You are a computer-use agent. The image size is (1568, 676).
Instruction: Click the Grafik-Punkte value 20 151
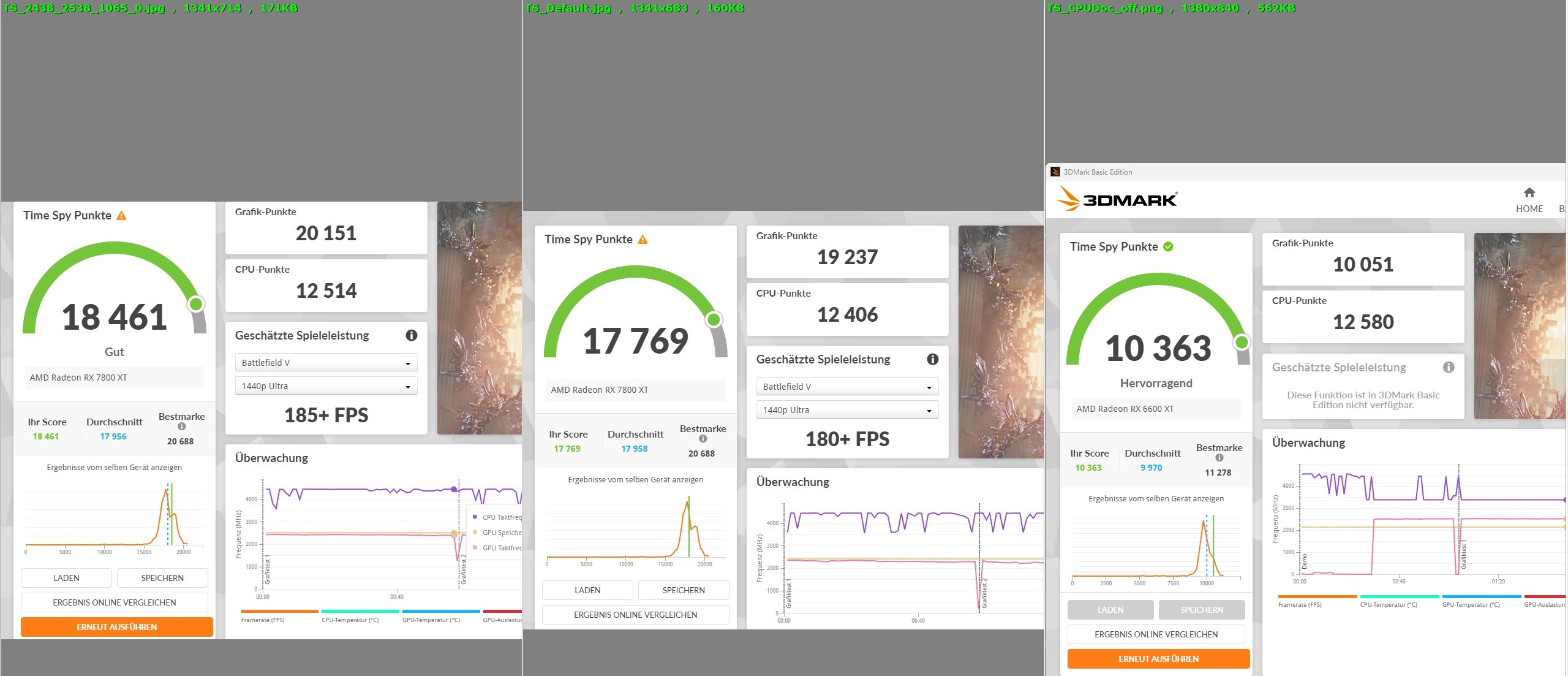click(326, 233)
